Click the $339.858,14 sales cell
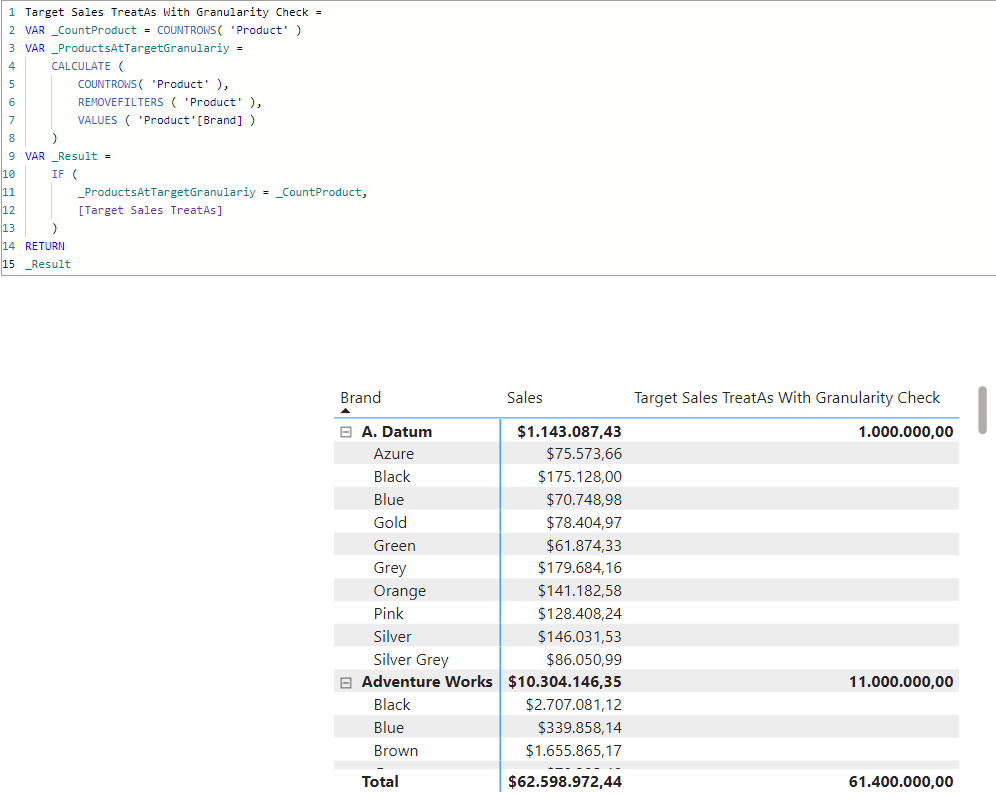This screenshot has height=799, width=996. [580, 728]
